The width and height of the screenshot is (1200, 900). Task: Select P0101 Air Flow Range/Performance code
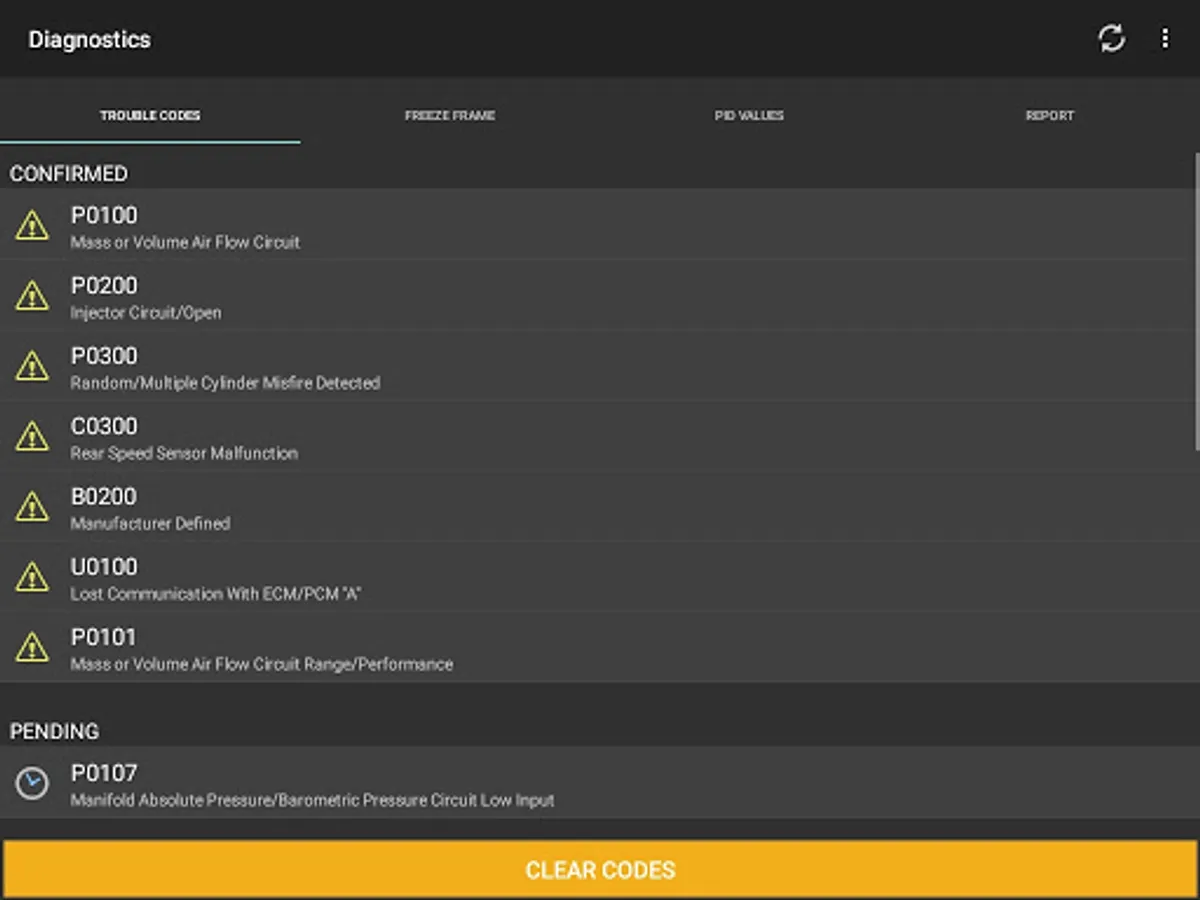pos(597,647)
